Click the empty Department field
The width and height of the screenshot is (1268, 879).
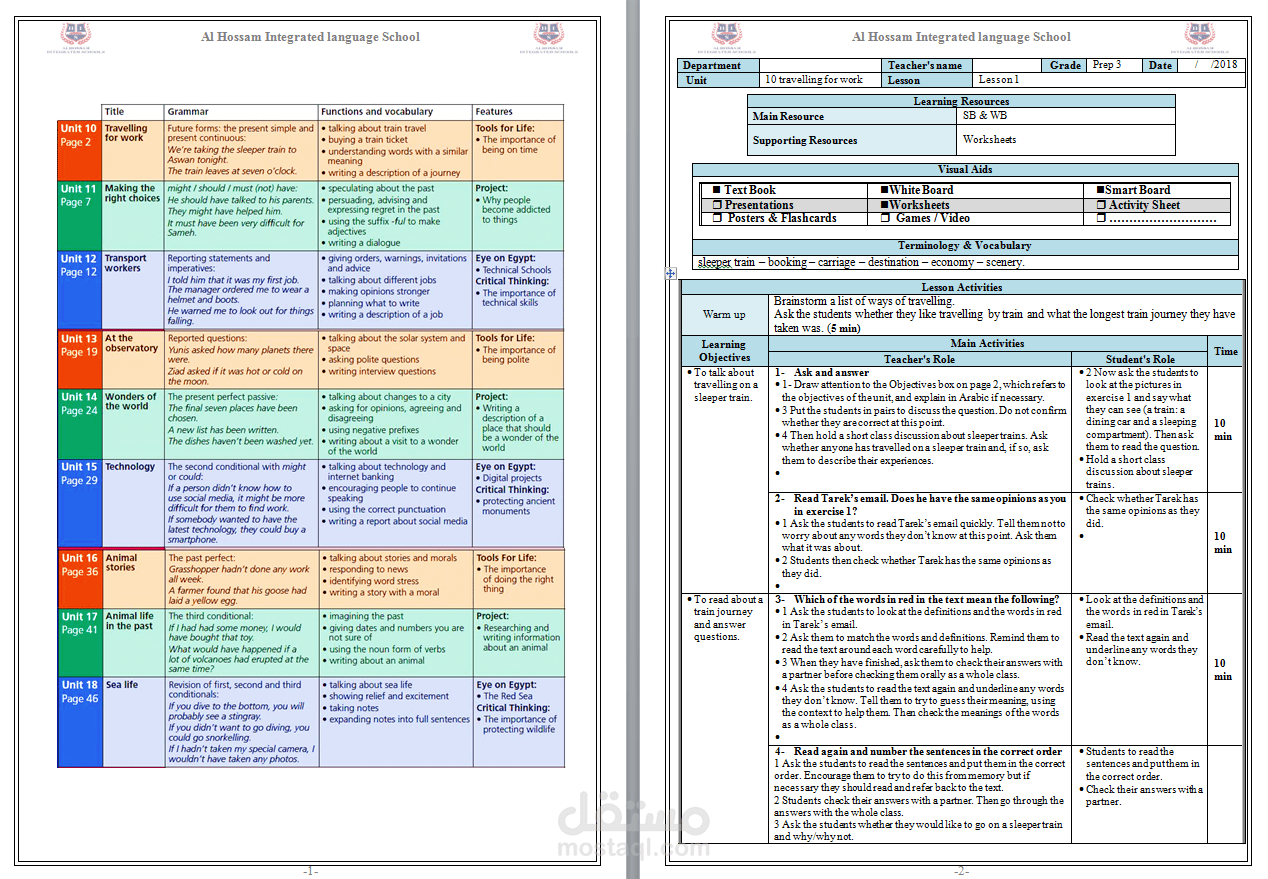(x=821, y=65)
